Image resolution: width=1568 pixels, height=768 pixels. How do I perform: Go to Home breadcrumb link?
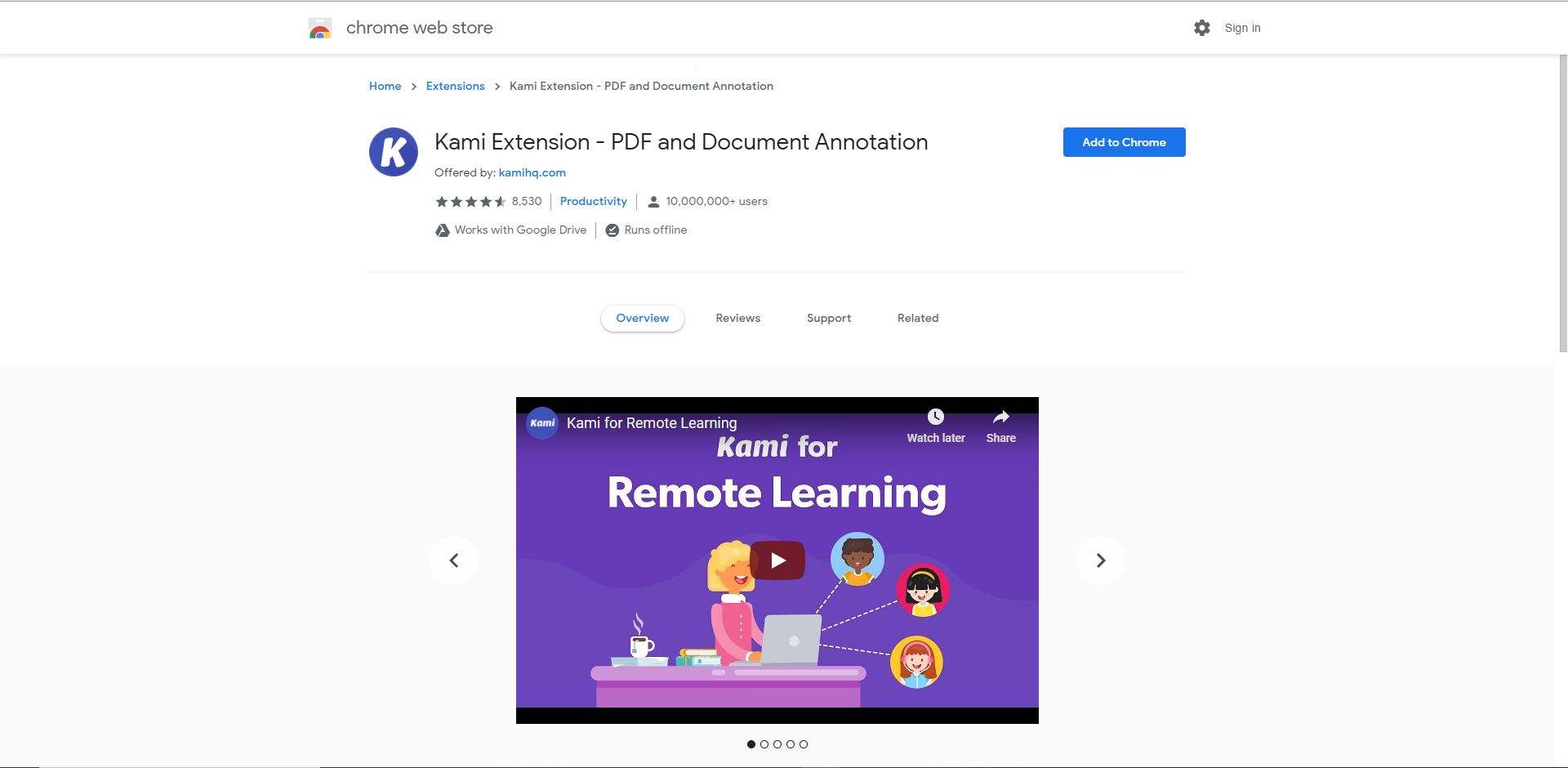pos(385,86)
